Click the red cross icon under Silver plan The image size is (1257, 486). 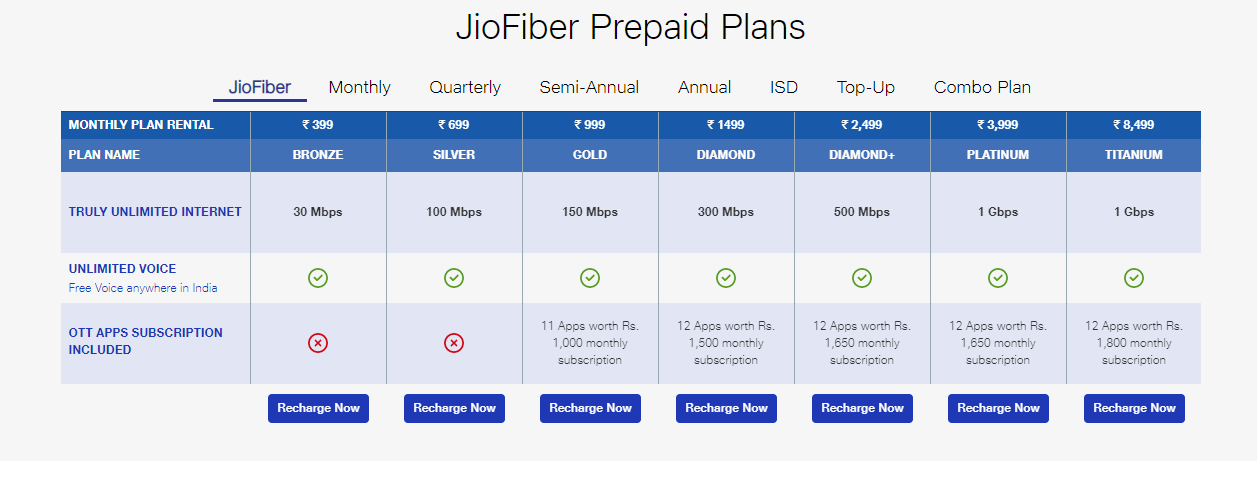(454, 343)
